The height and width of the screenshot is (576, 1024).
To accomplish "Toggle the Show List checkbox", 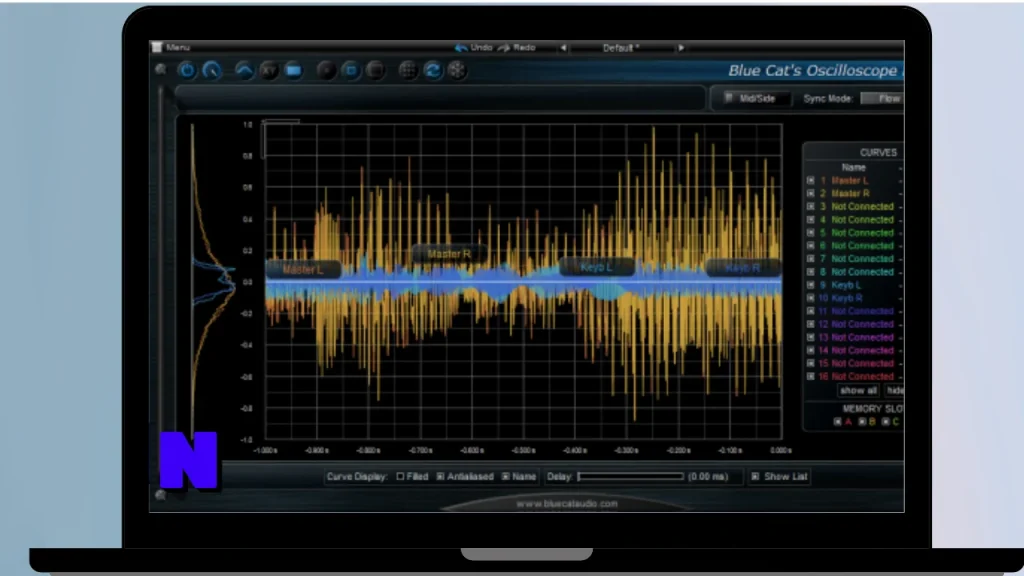I will pyautogui.click(x=756, y=477).
